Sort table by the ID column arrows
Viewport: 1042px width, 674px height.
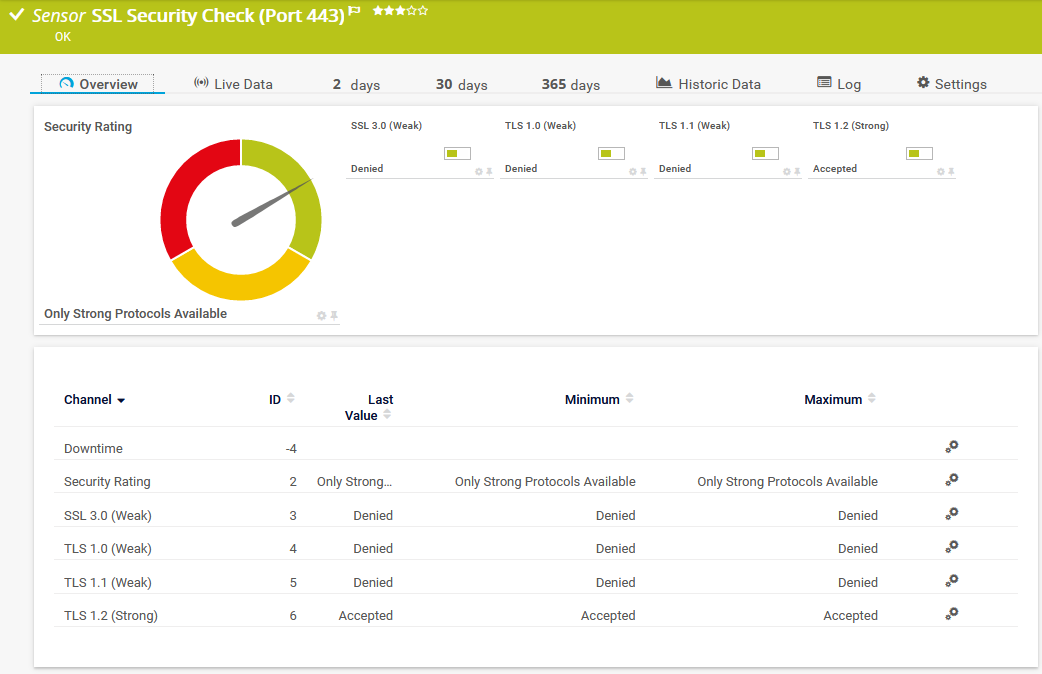[x=291, y=399]
